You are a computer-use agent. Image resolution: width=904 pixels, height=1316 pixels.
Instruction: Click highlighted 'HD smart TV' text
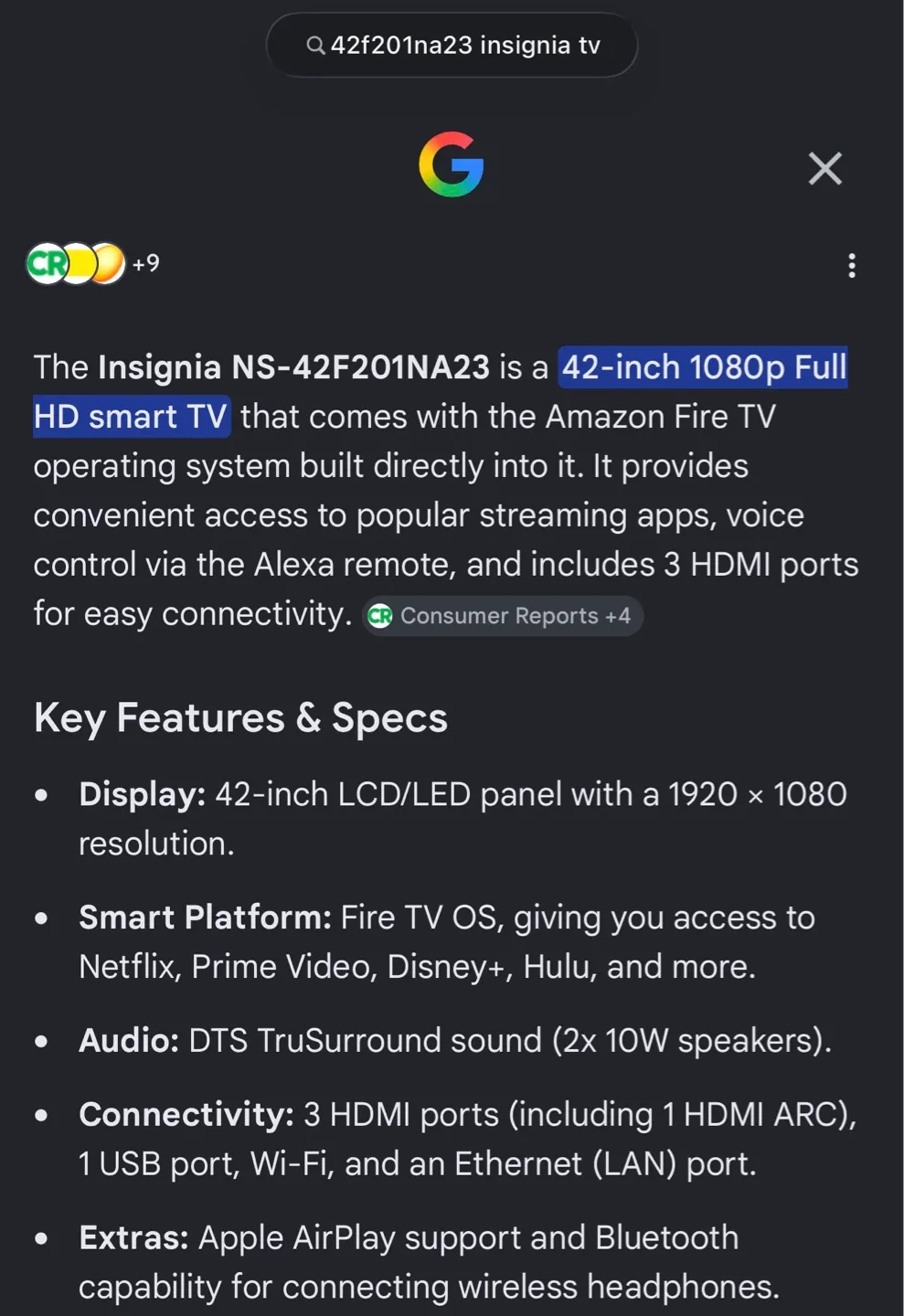point(131,417)
